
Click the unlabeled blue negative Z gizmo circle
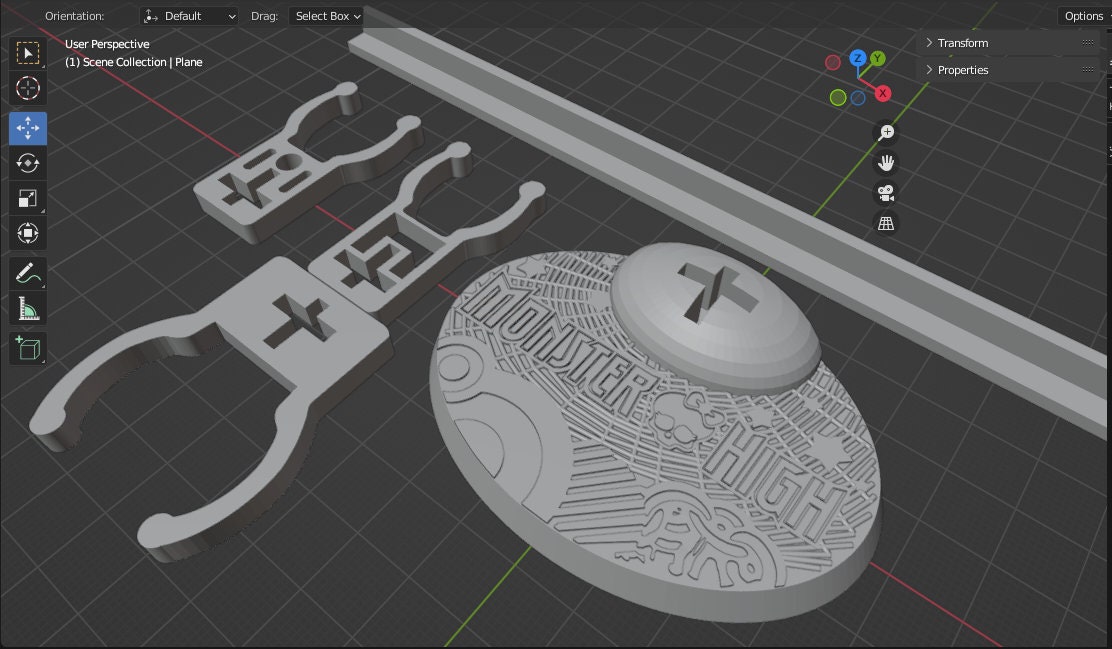[x=858, y=99]
